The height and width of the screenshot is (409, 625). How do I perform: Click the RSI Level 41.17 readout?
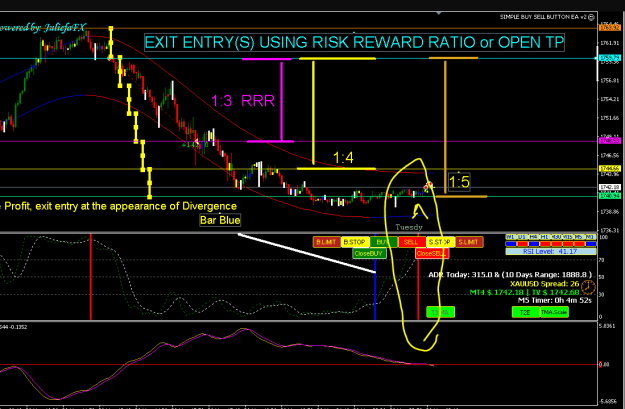[x=551, y=252]
